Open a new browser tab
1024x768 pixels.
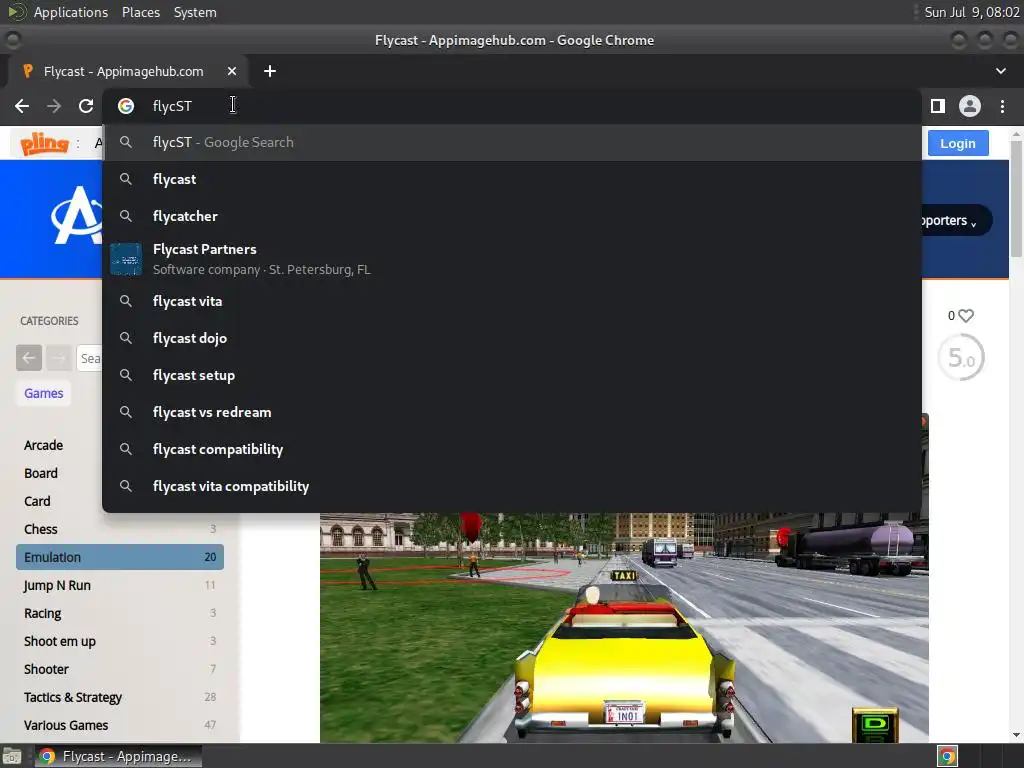tap(270, 71)
